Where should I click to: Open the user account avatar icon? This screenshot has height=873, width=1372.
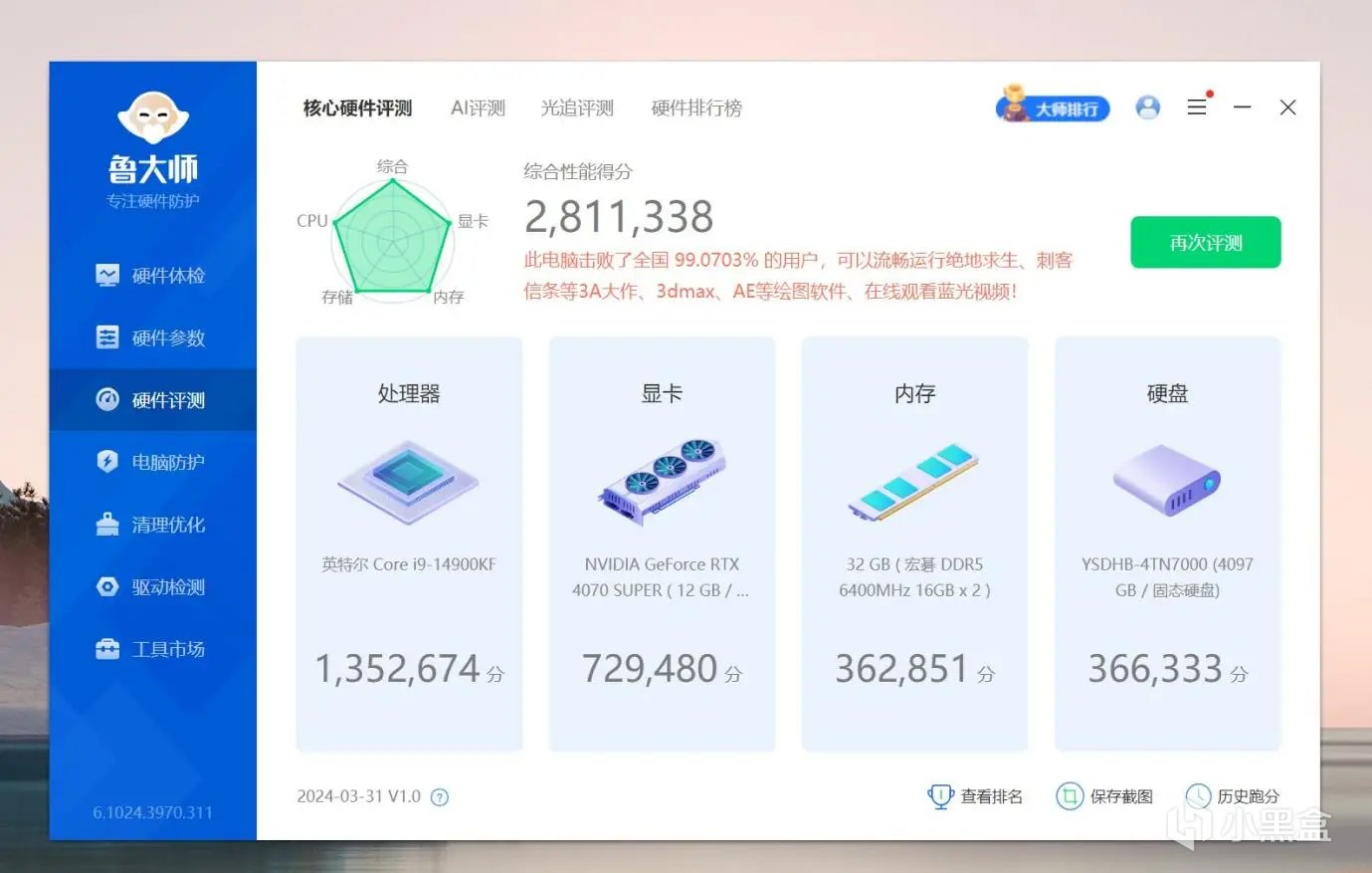pyautogui.click(x=1148, y=108)
